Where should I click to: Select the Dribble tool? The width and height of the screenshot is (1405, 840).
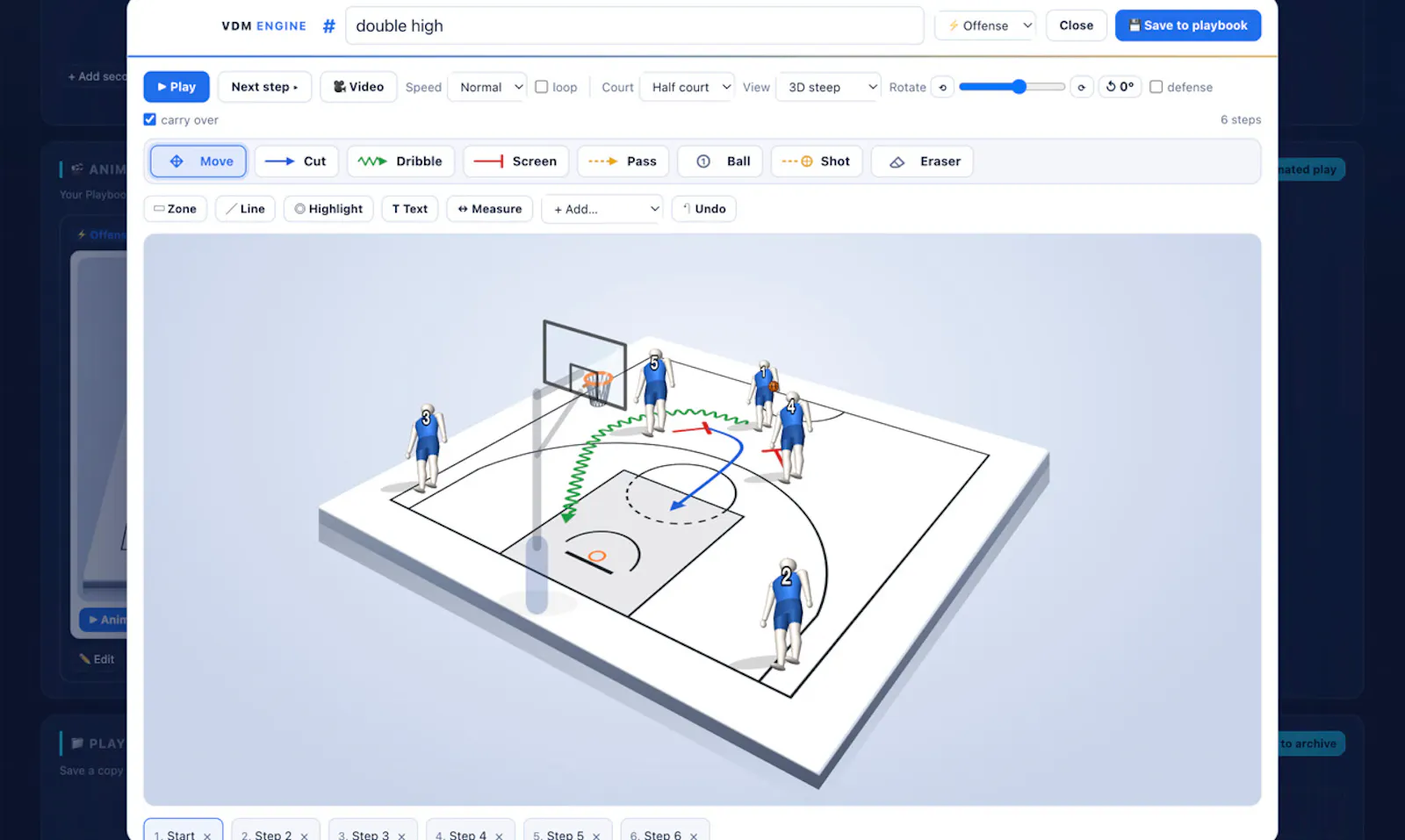tap(400, 162)
